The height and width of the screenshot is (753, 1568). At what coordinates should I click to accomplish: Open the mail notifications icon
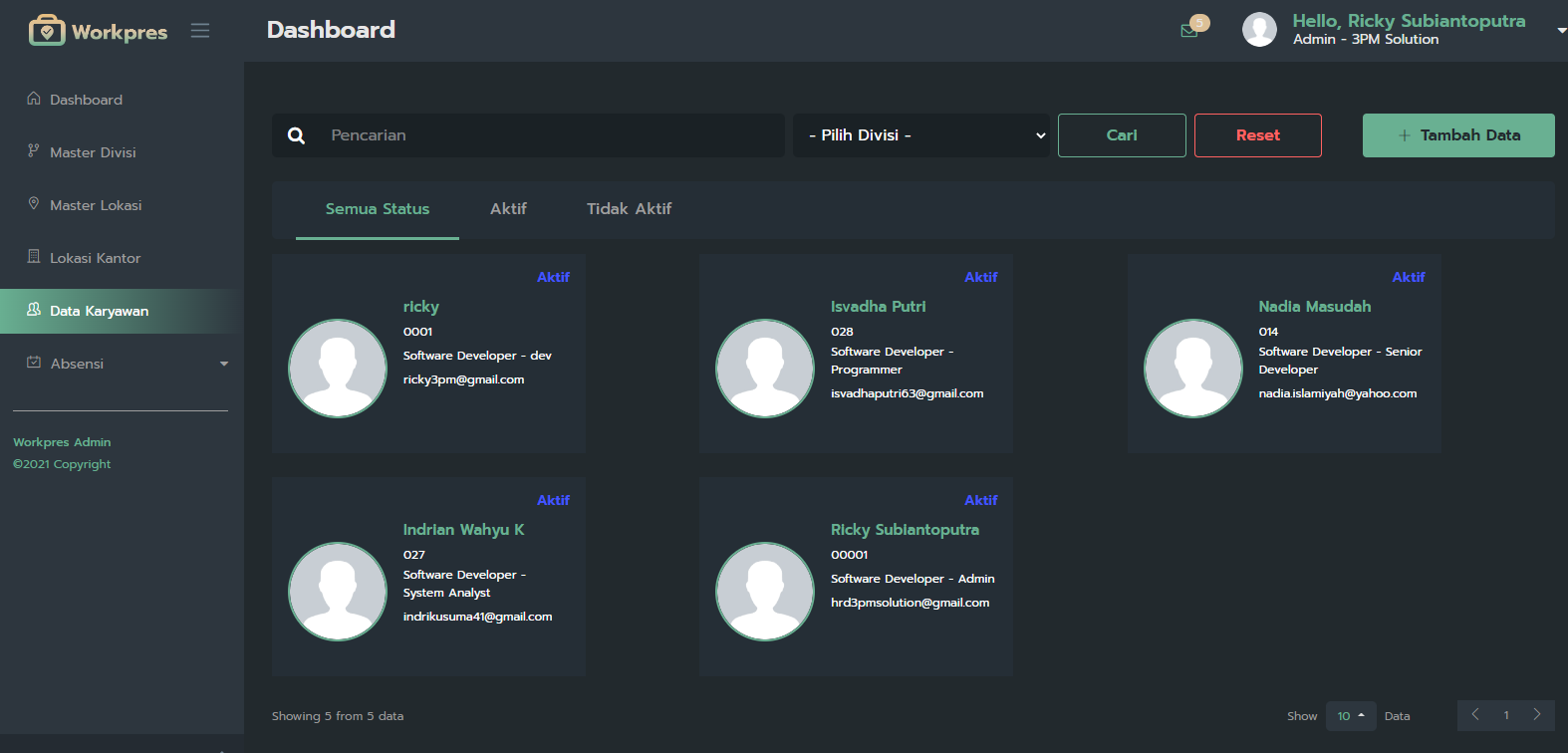point(1188,31)
